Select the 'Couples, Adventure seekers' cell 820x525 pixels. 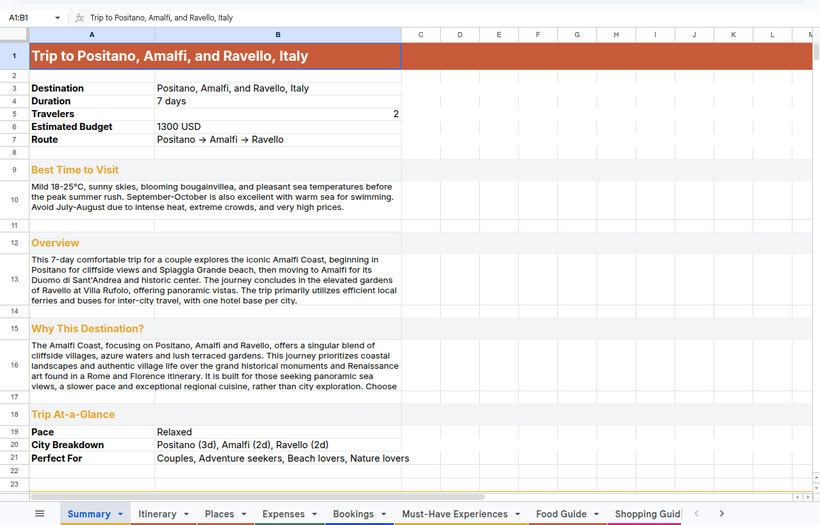278,458
